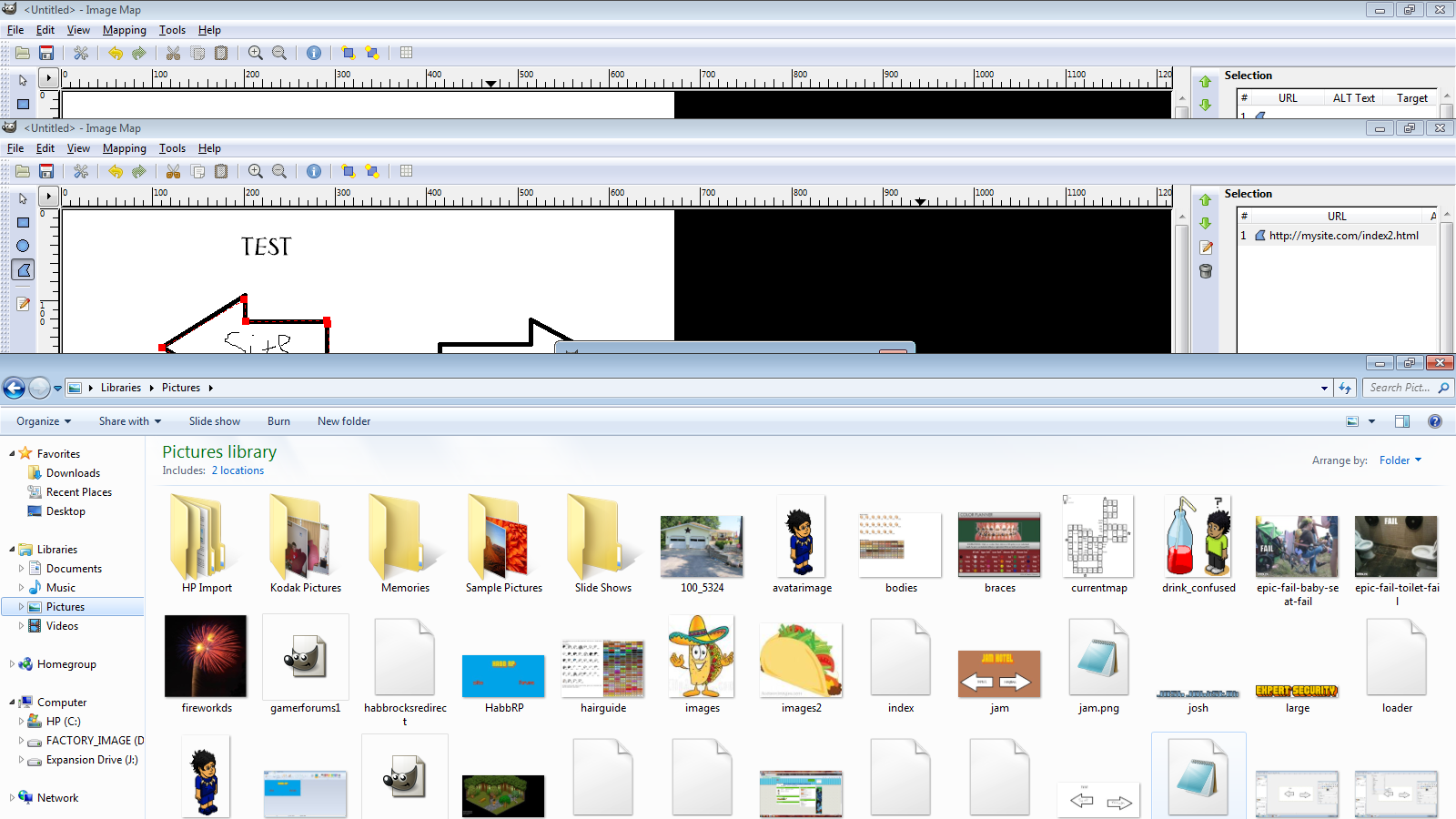Click the Paste clipboard icon in lower Image Map toolbar
This screenshot has width=1456, height=819.
coord(221,171)
